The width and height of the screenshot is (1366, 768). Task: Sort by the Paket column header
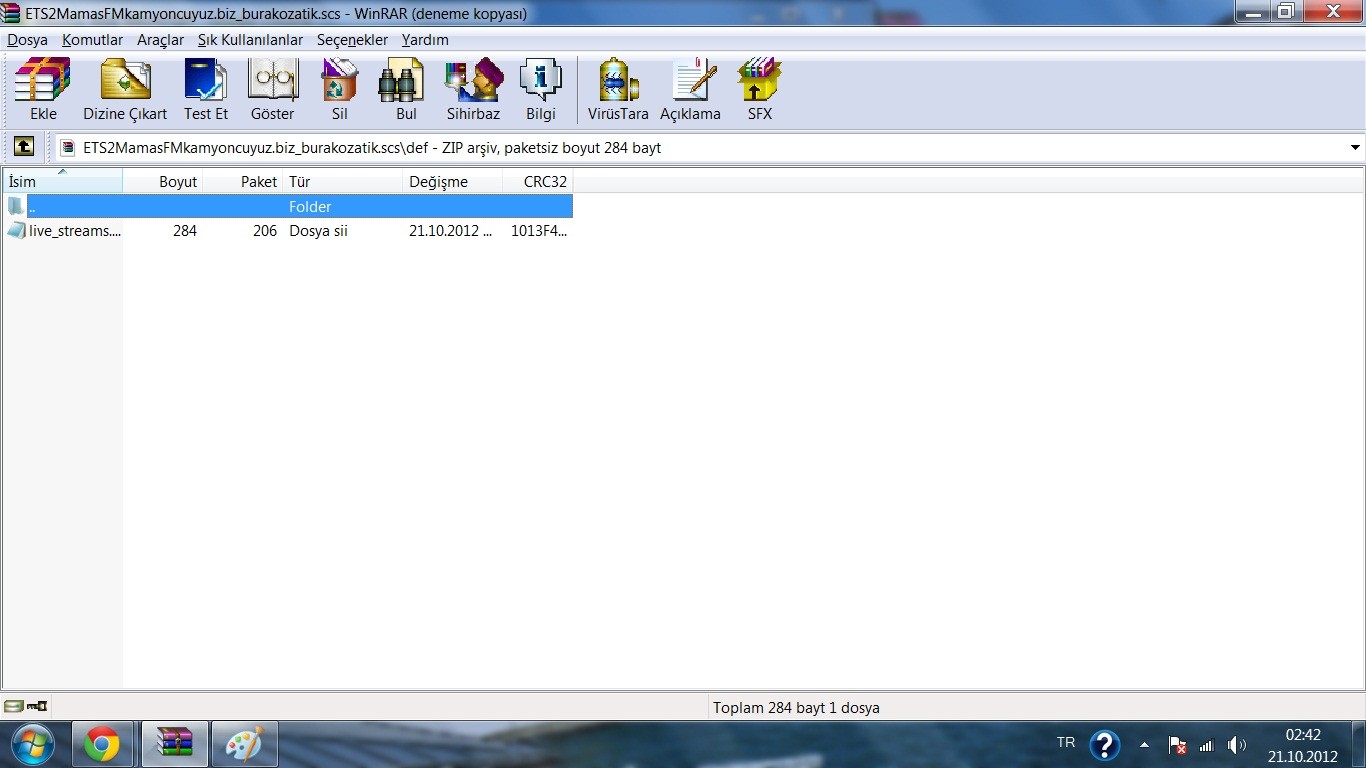243,181
